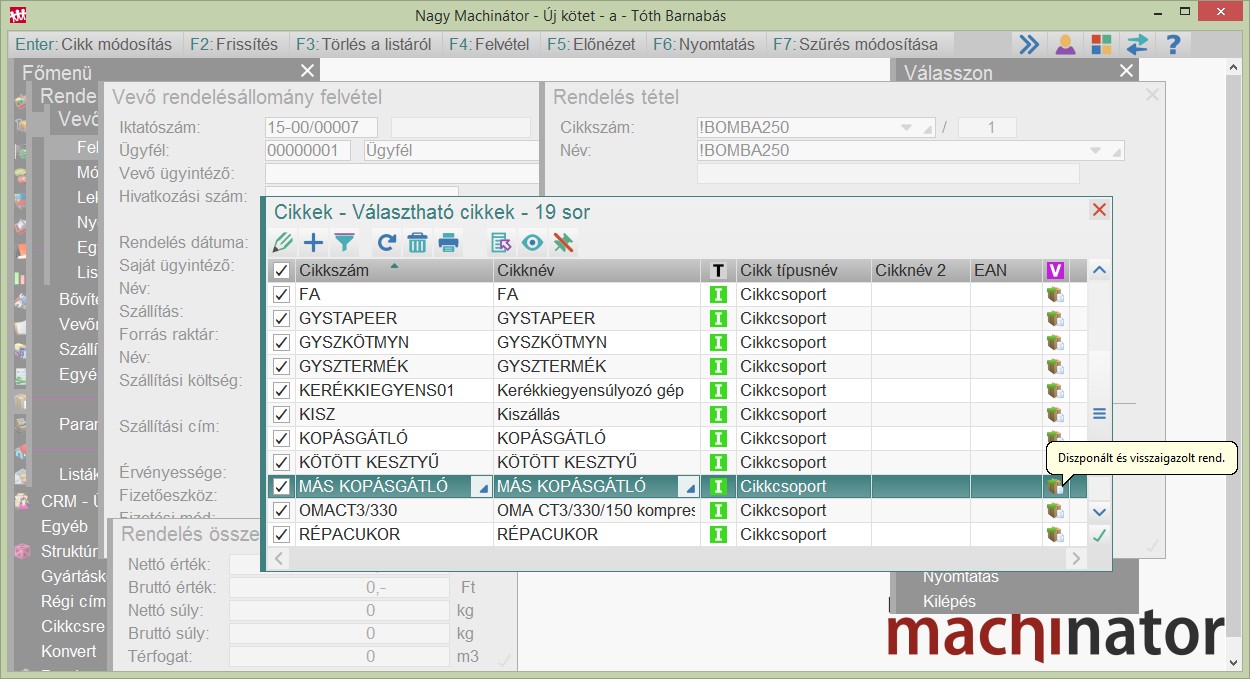Click Nyomtatás in Válasszon panel

(961, 577)
